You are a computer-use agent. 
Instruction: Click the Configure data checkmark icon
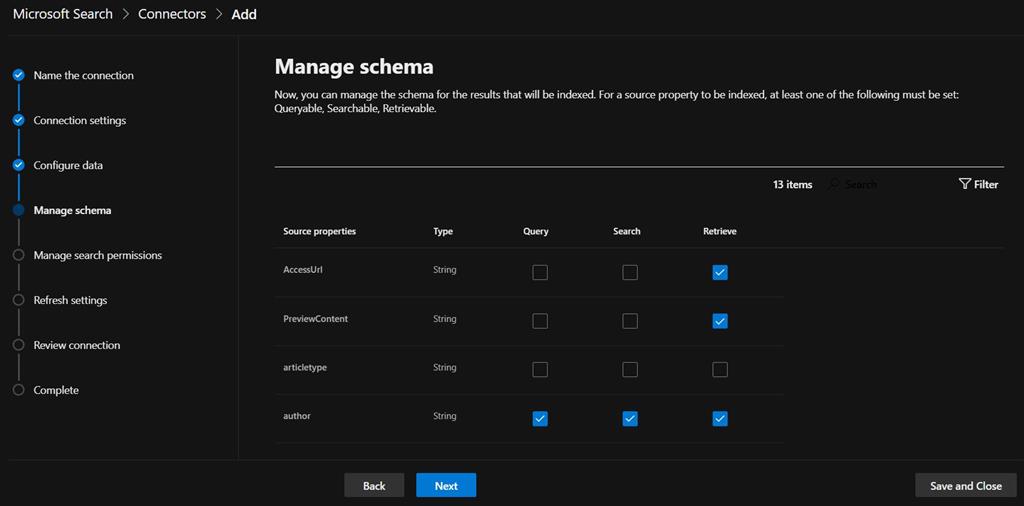coord(19,165)
